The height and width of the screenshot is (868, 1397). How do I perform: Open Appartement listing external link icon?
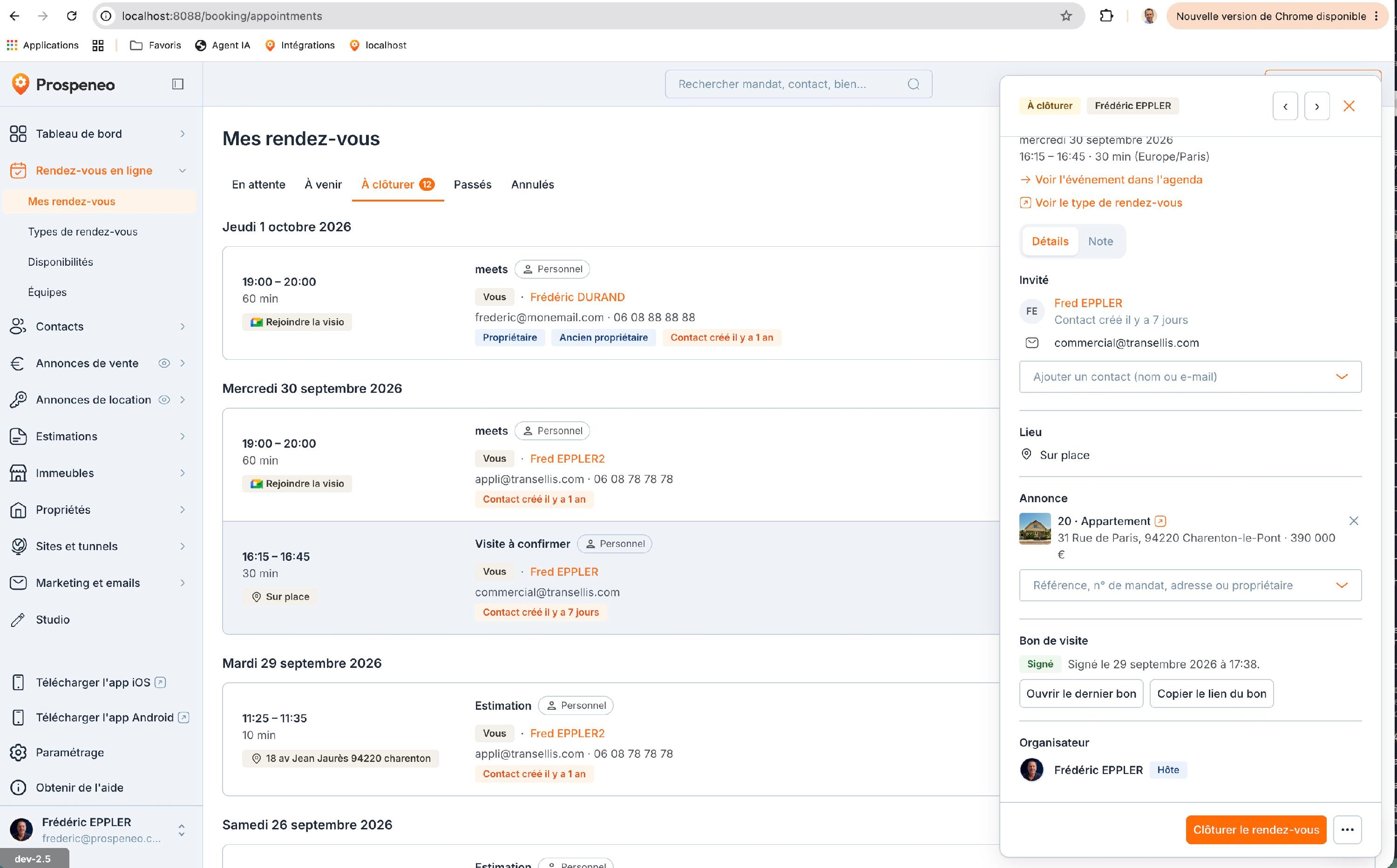click(1160, 521)
